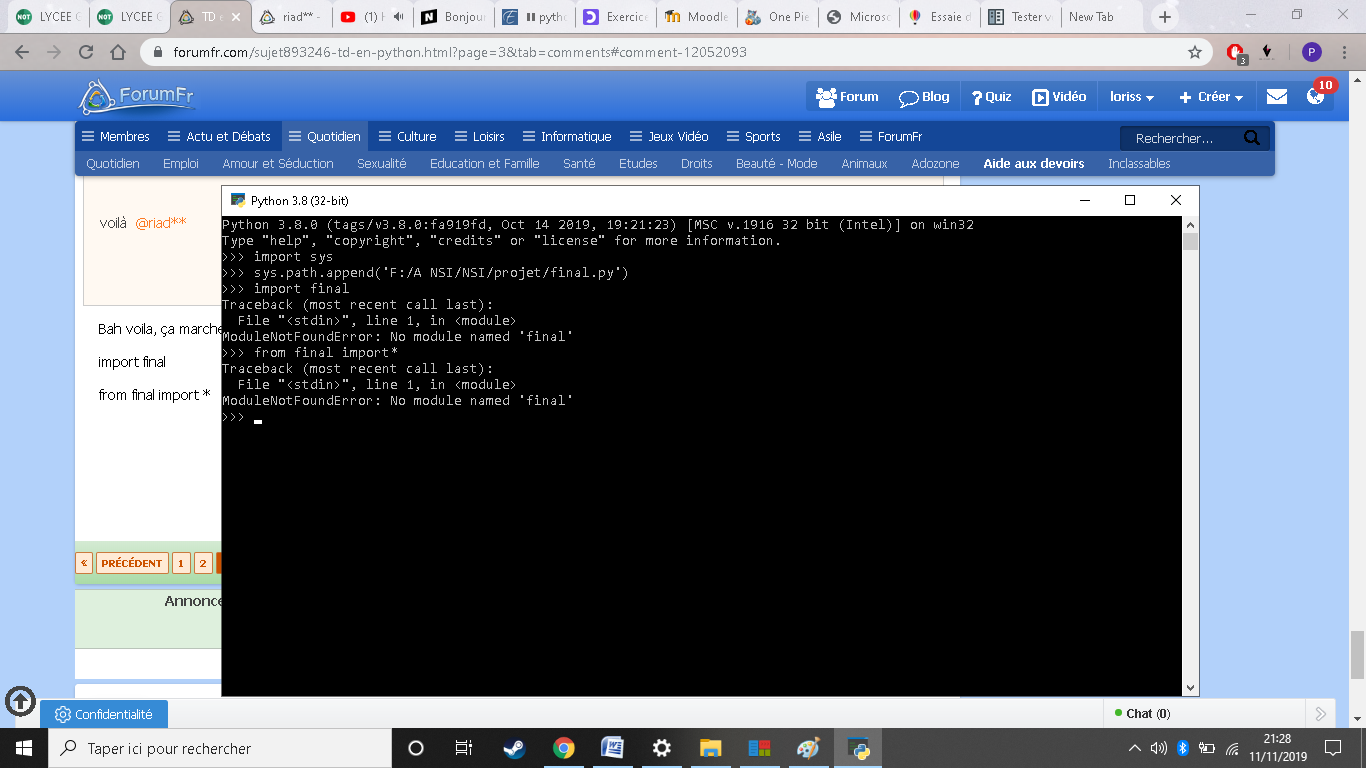The image size is (1366, 768).
Task: Show hidden system tray icons chevron
Action: point(1135,748)
